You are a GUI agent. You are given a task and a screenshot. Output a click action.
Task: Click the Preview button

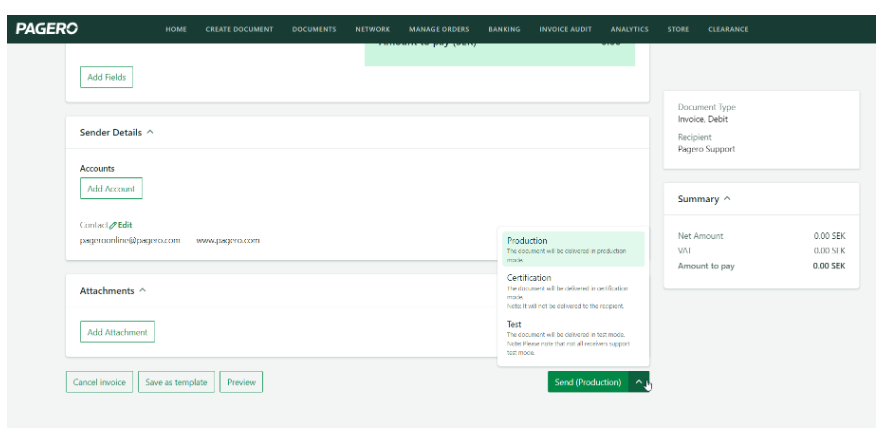241,382
